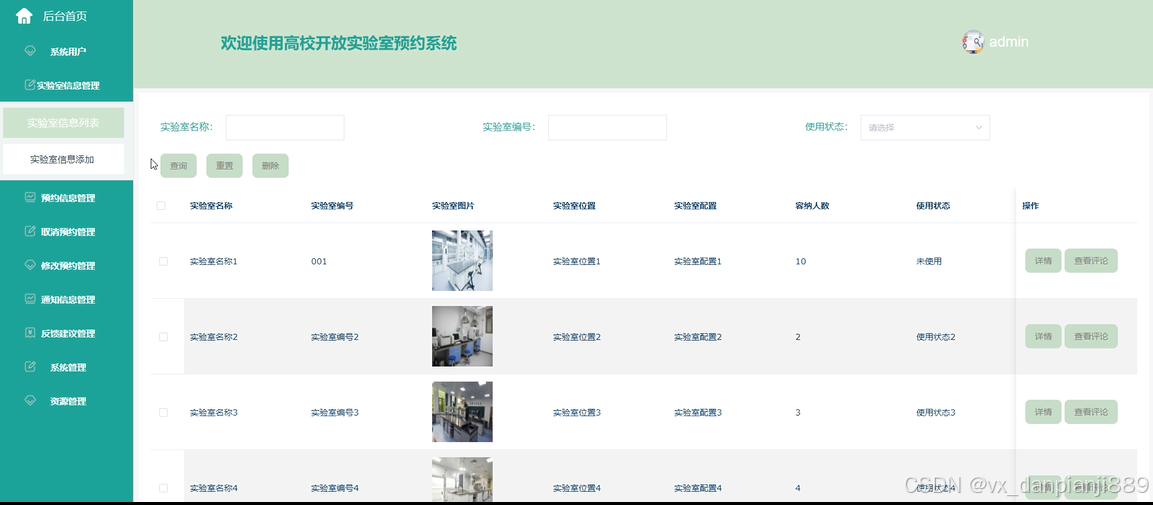Check the box for 实验室名称3 row
Viewport: 1153px width, 505px height.
(163, 412)
